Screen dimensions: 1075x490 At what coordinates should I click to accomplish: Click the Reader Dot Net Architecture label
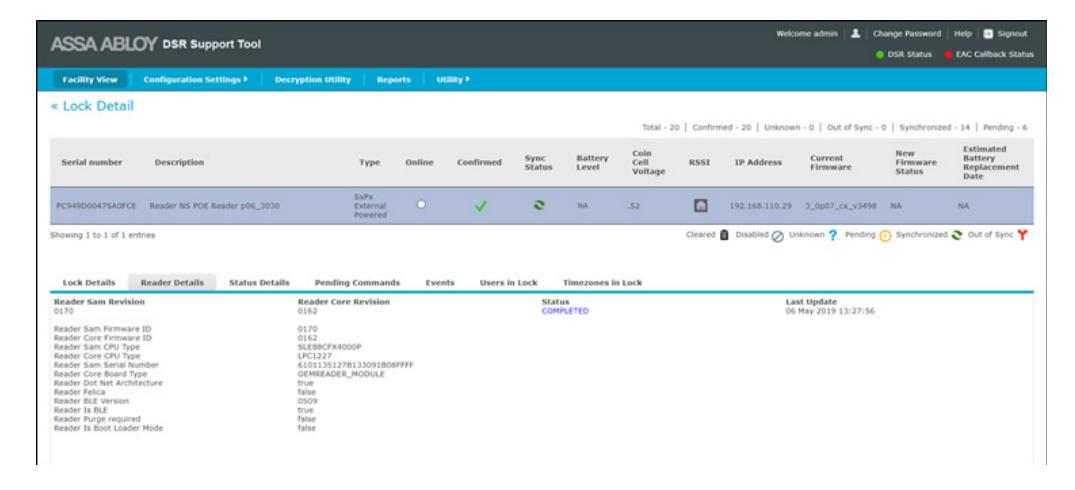click(x=108, y=382)
